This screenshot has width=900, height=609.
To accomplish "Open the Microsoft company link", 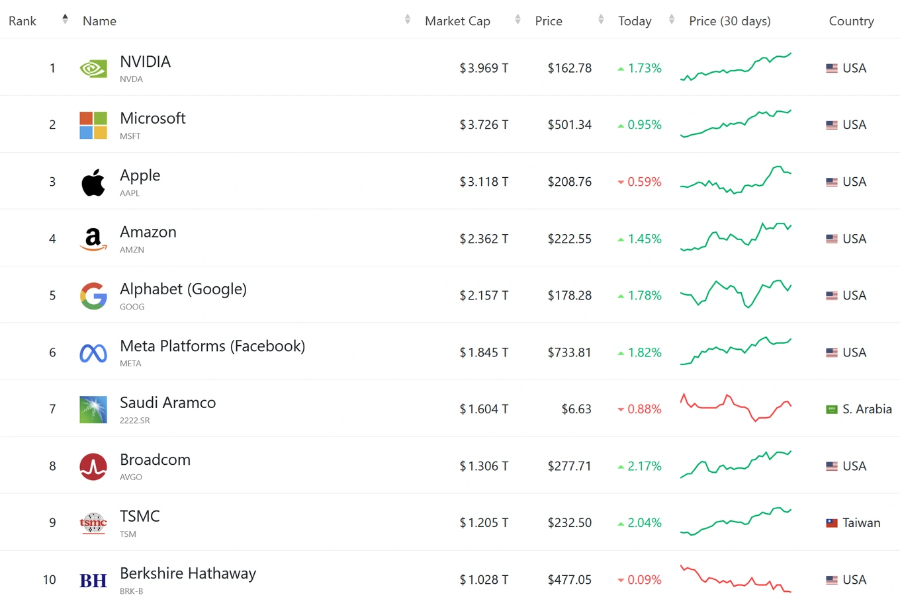I will (153, 118).
